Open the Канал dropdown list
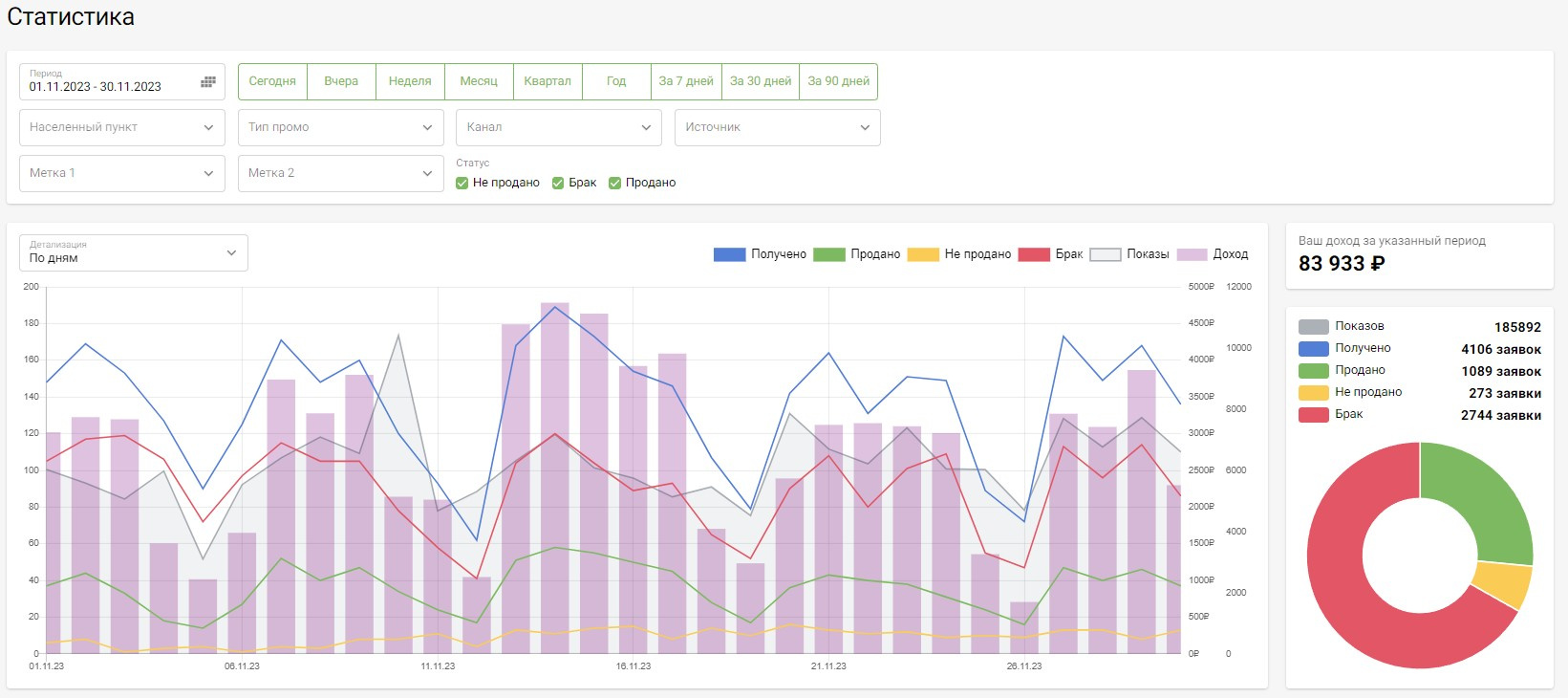1568x698 pixels. 559,127
